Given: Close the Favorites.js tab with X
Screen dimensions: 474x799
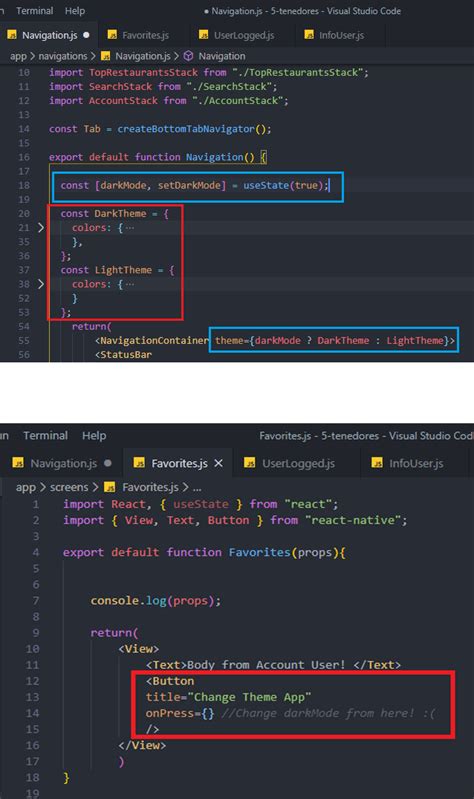Looking at the screenshot, I should (219, 463).
